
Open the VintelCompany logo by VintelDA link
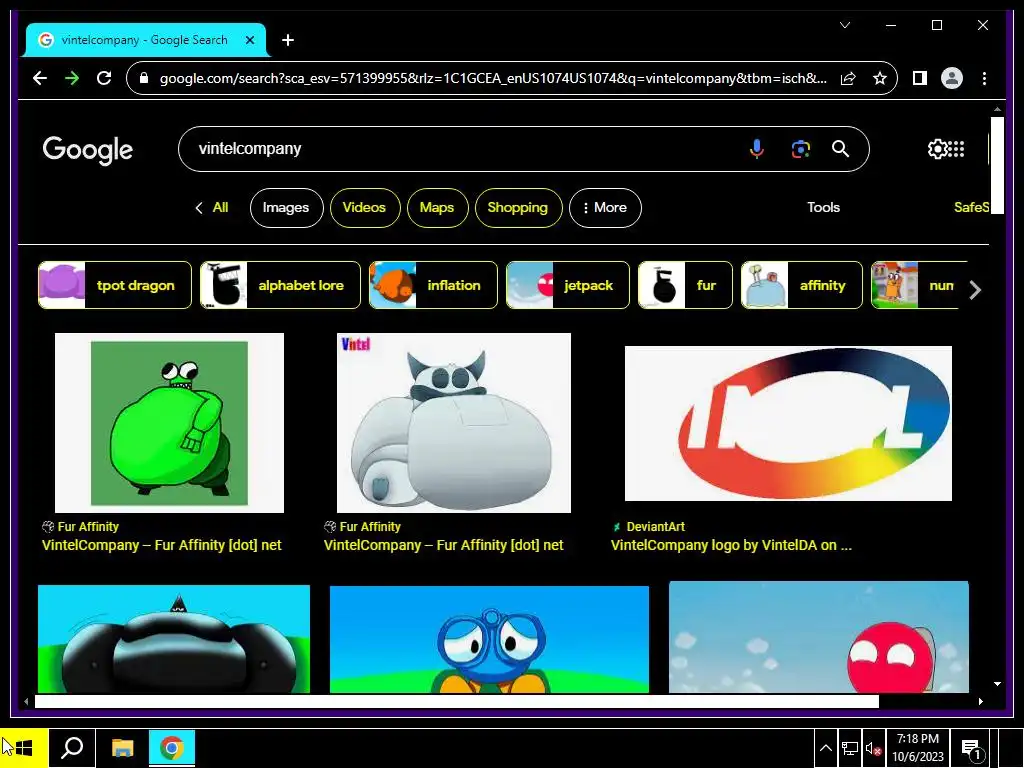click(731, 545)
